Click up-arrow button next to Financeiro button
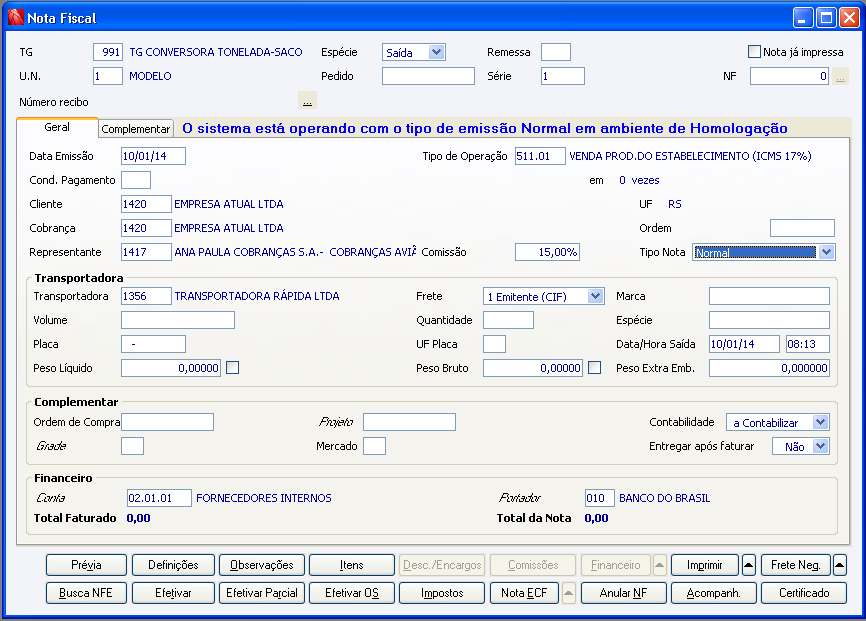The image size is (866, 621). click(x=659, y=565)
